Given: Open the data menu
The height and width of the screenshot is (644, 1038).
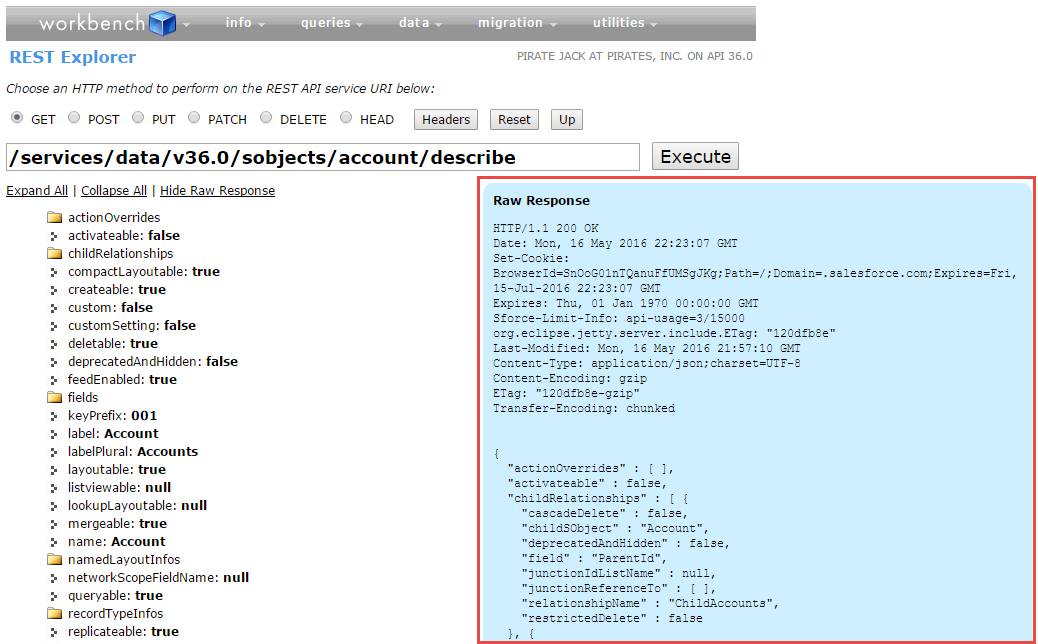Looking at the screenshot, I should pyautogui.click(x=420, y=23).
